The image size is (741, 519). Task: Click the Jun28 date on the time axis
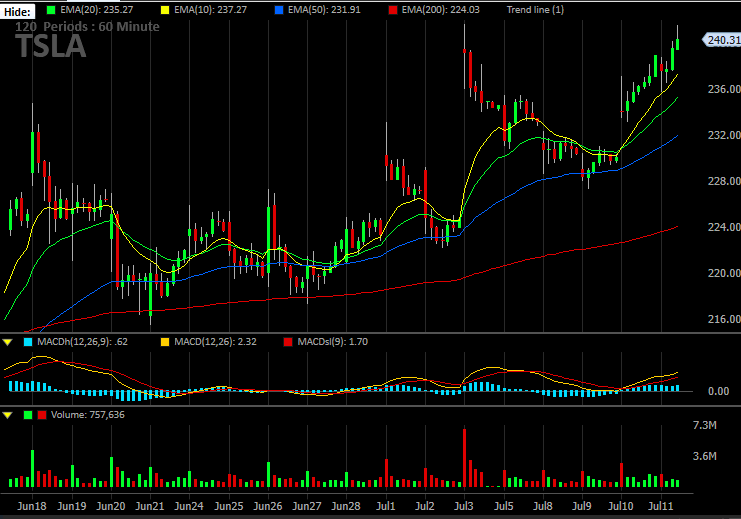(x=346, y=506)
